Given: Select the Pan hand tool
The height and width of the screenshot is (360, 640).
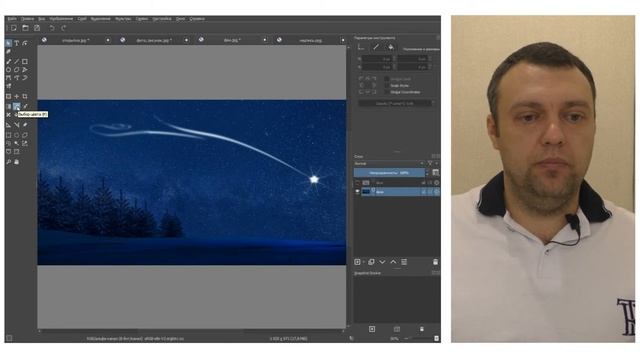Looking at the screenshot, I should (17, 162).
